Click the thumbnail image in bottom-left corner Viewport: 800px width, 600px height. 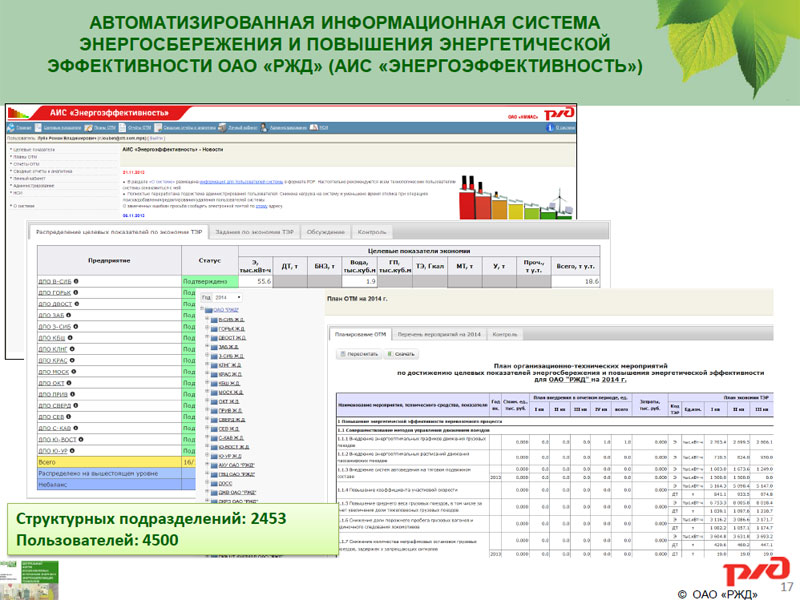pos(29,581)
